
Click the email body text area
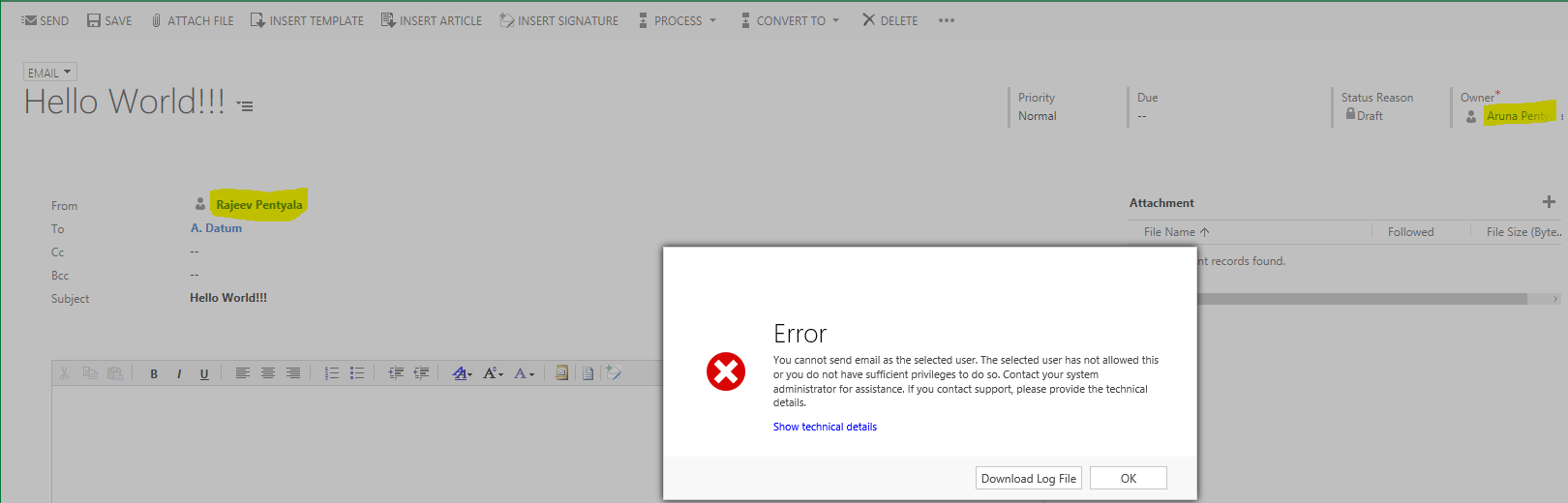click(x=356, y=444)
